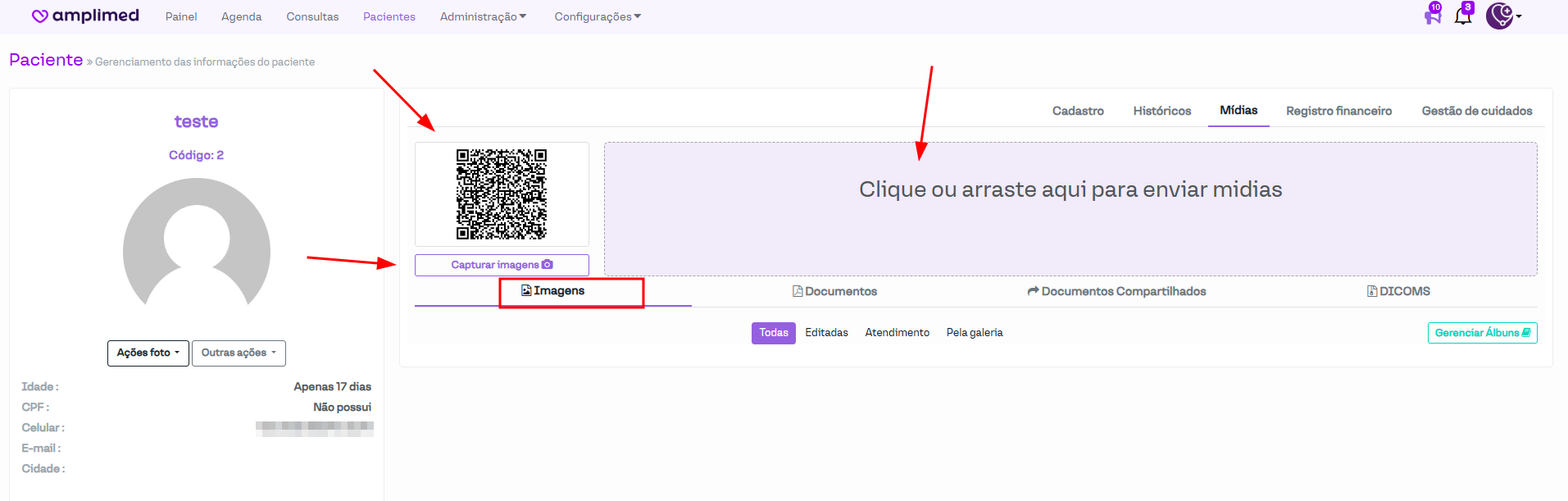Filter images by Atendimento
Image resolution: width=1568 pixels, height=501 pixels.
point(897,333)
